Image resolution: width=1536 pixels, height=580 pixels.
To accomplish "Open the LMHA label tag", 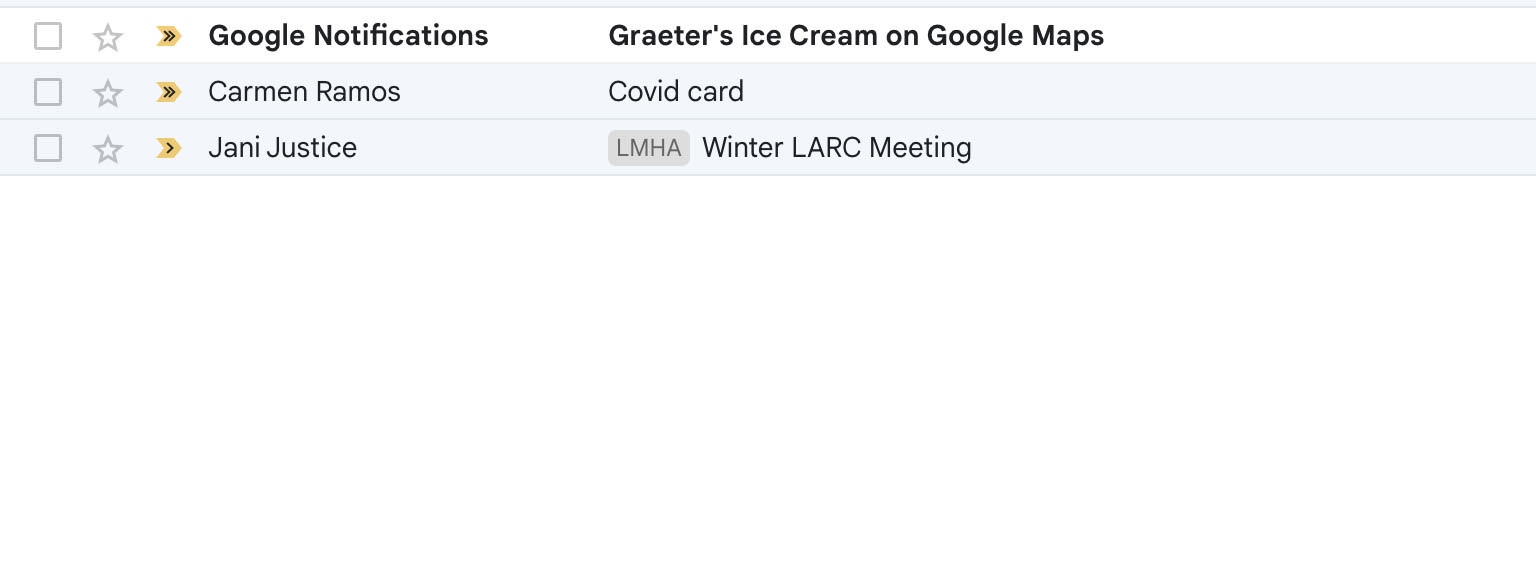I will [649, 148].
